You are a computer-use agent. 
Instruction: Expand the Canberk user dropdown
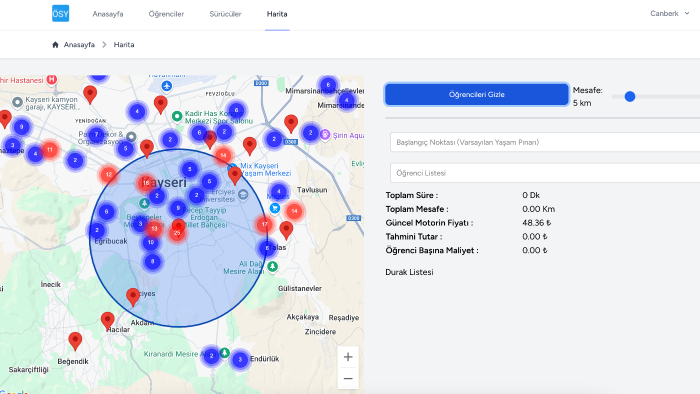[x=669, y=13]
